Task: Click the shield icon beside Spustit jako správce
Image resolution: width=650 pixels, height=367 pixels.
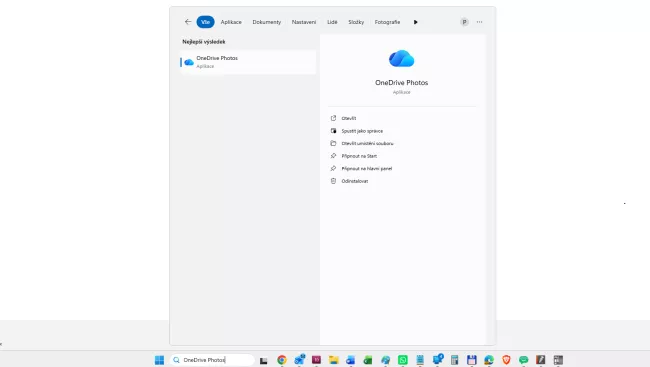Action: pos(333,131)
